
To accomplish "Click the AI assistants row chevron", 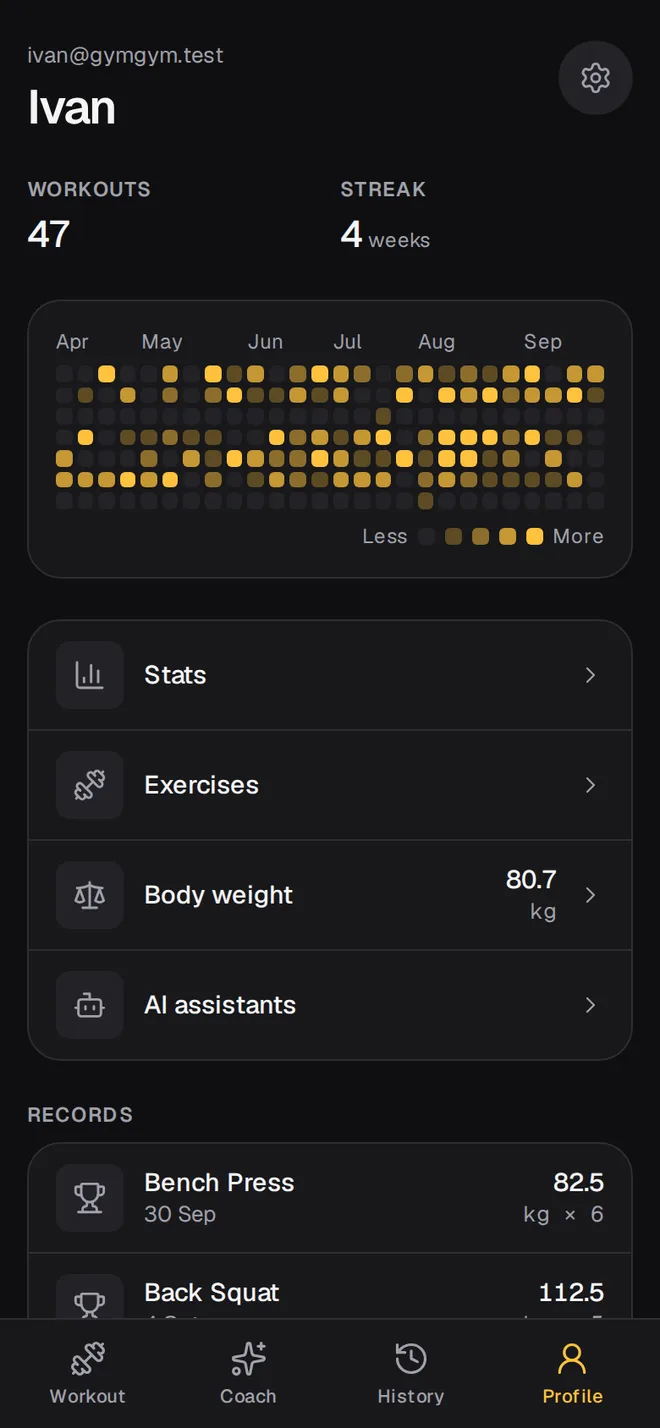I will pos(591,1005).
